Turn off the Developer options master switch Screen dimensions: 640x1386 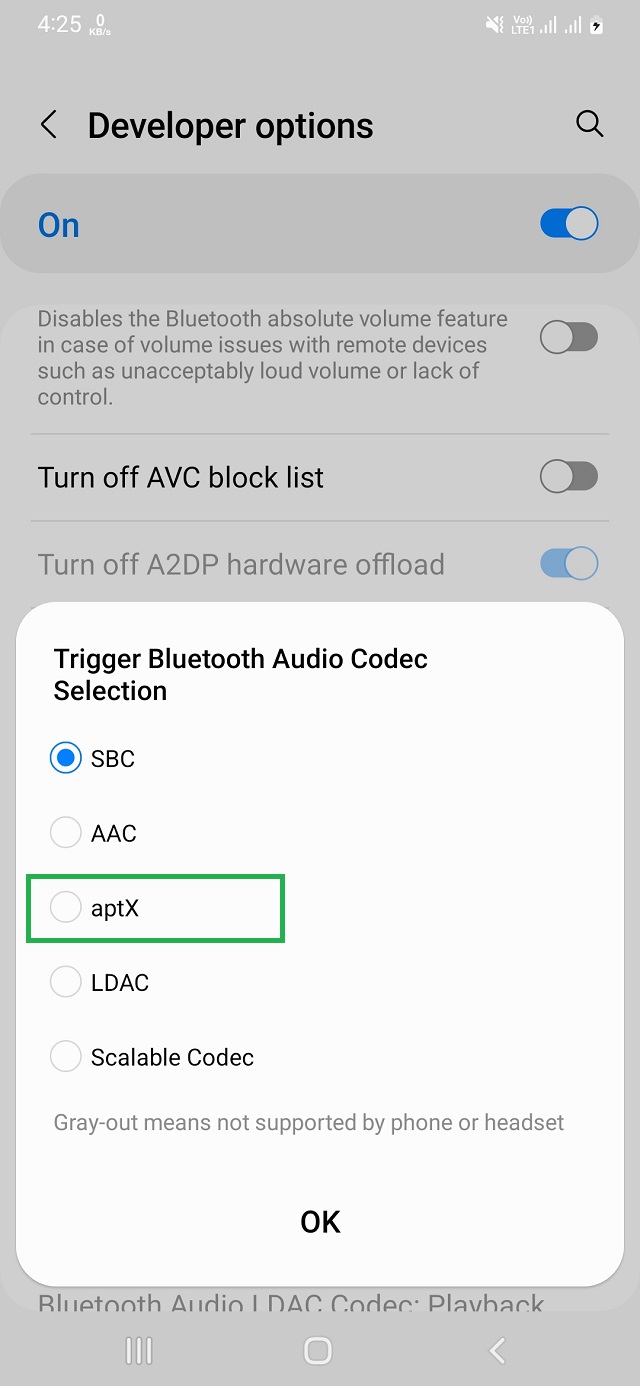click(568, 224)
